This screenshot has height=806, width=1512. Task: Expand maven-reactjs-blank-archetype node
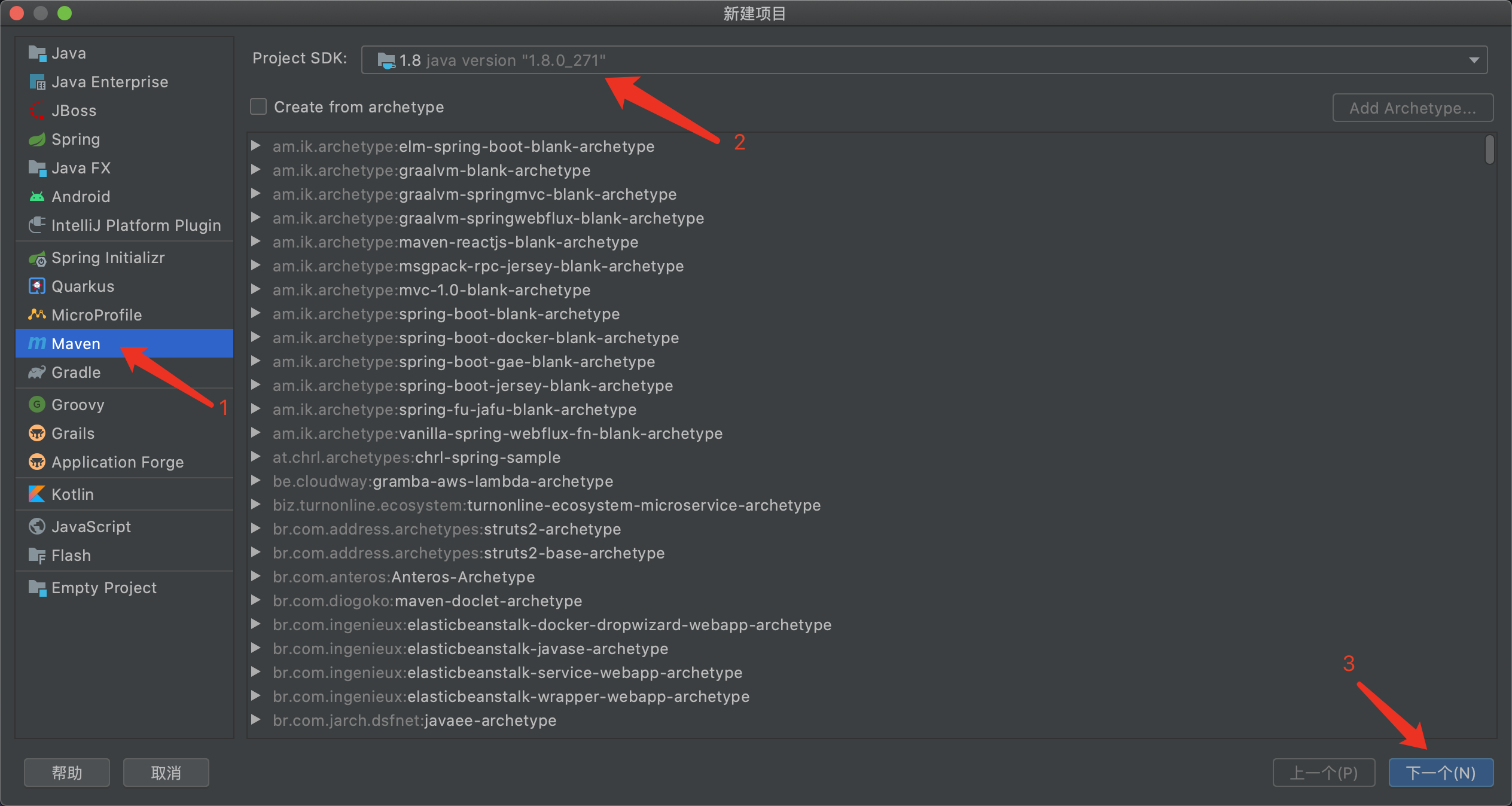pyautogui.click(x=256, y=241)
